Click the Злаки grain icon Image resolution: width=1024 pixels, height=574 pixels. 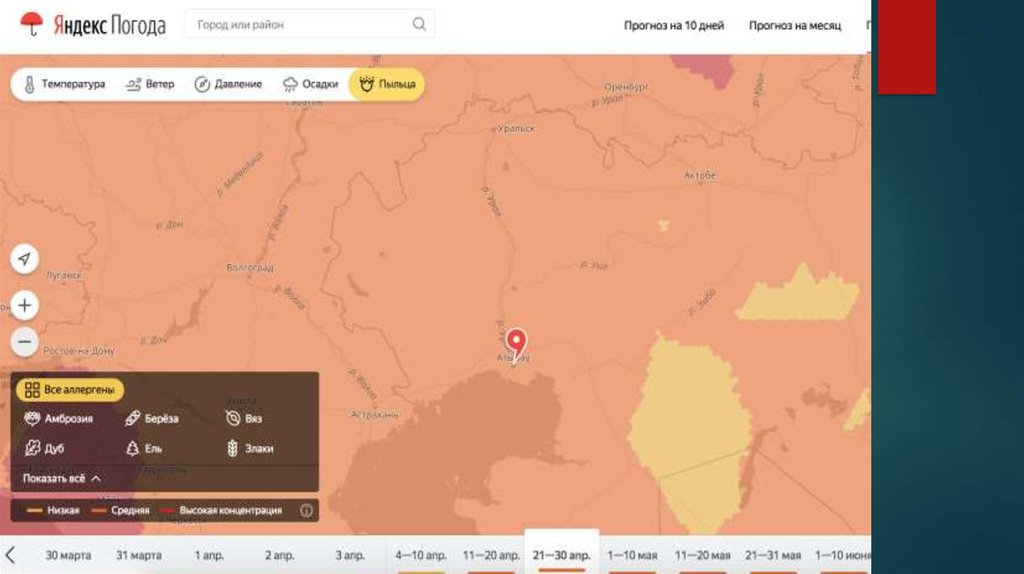[x=232, y=449]
